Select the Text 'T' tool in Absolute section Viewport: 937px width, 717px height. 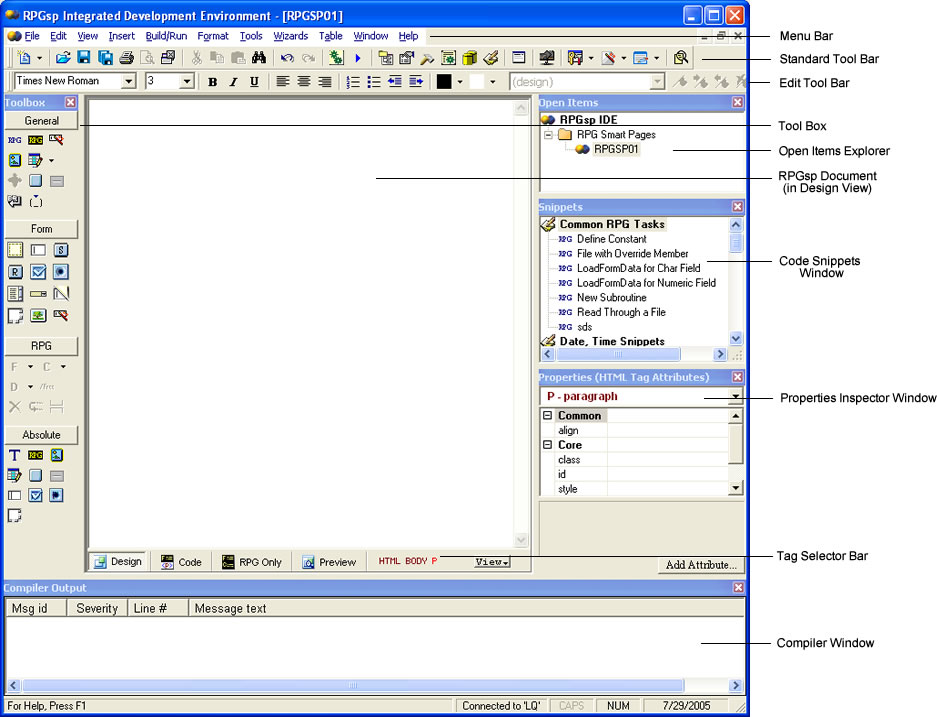click(x=14, y=455)
